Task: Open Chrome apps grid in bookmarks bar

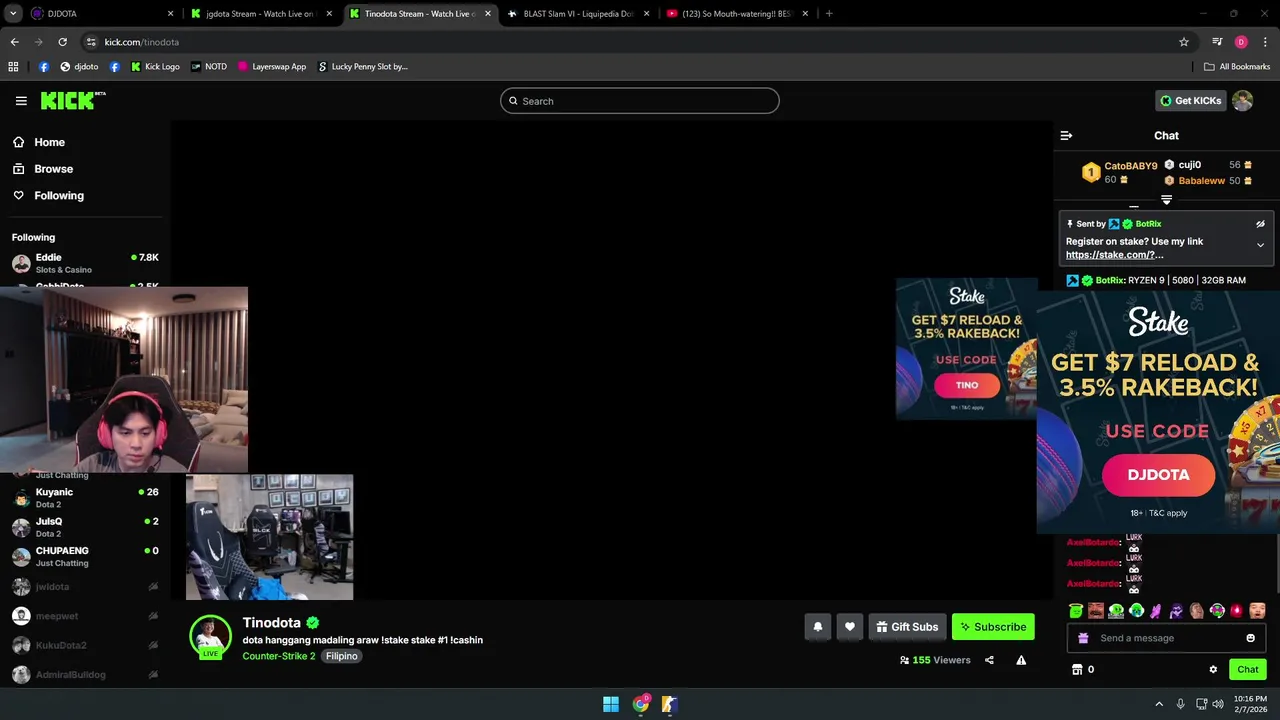Action: click(x=13, y=67)
